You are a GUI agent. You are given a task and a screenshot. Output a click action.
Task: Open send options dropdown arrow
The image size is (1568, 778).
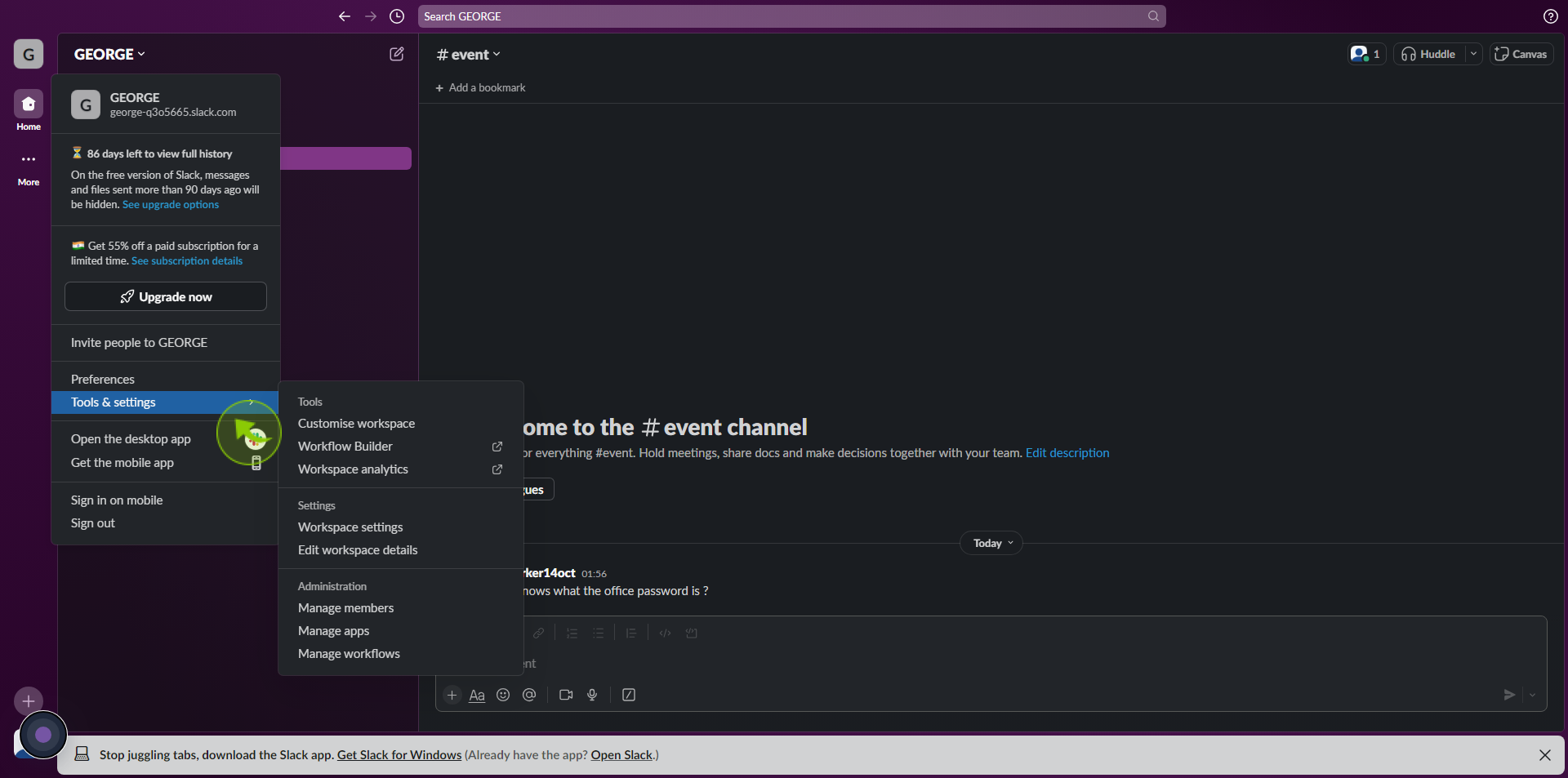[1532, 695]
